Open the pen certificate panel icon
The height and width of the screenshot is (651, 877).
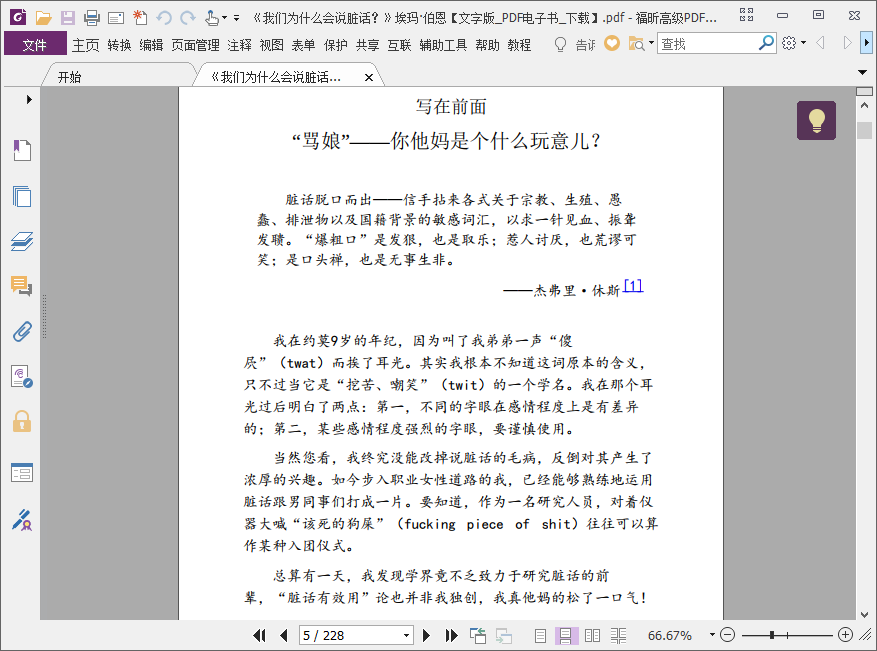22,520
